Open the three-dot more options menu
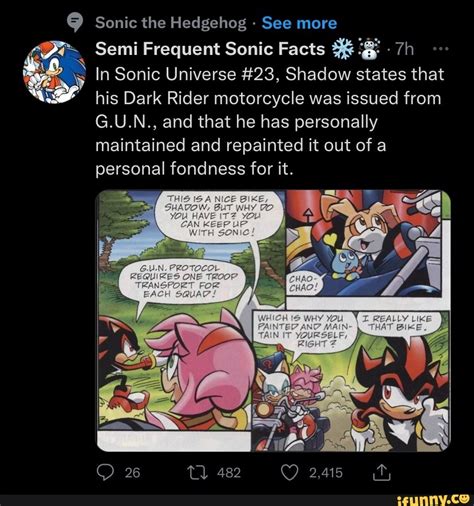474x506 pixels. pyautogui.click(x=441, y=49)
